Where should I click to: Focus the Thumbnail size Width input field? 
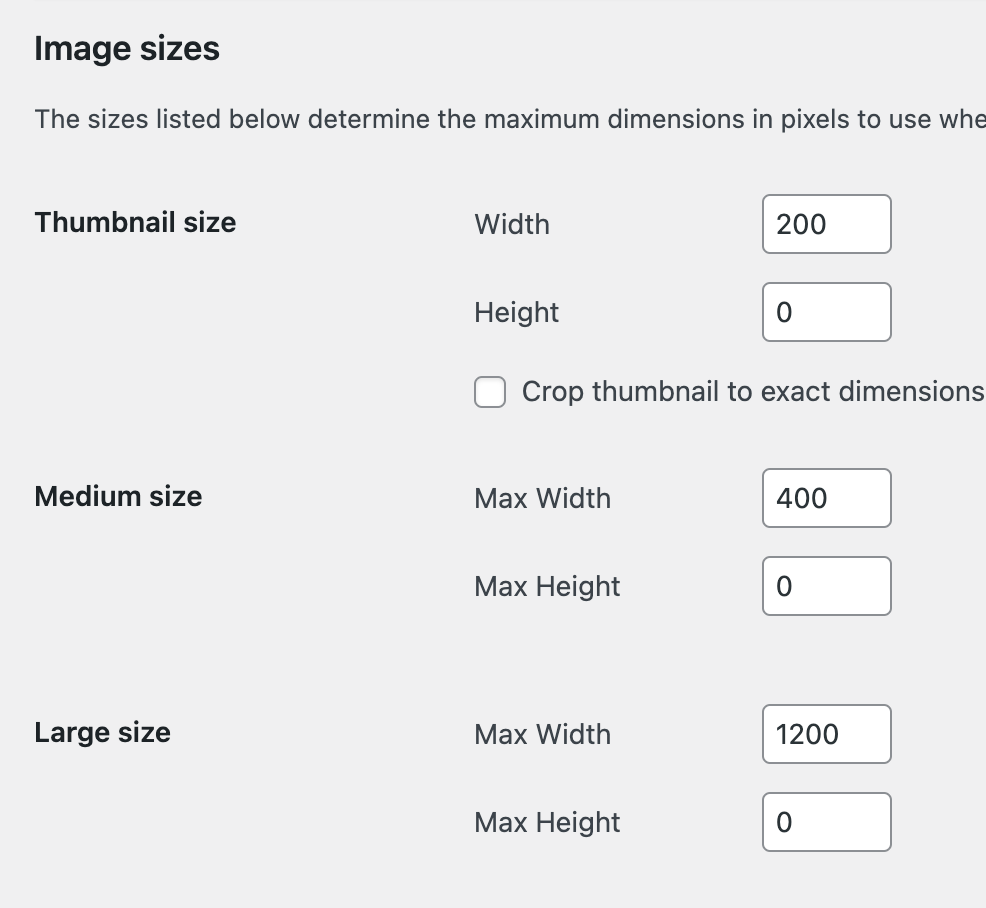(826, 224)
